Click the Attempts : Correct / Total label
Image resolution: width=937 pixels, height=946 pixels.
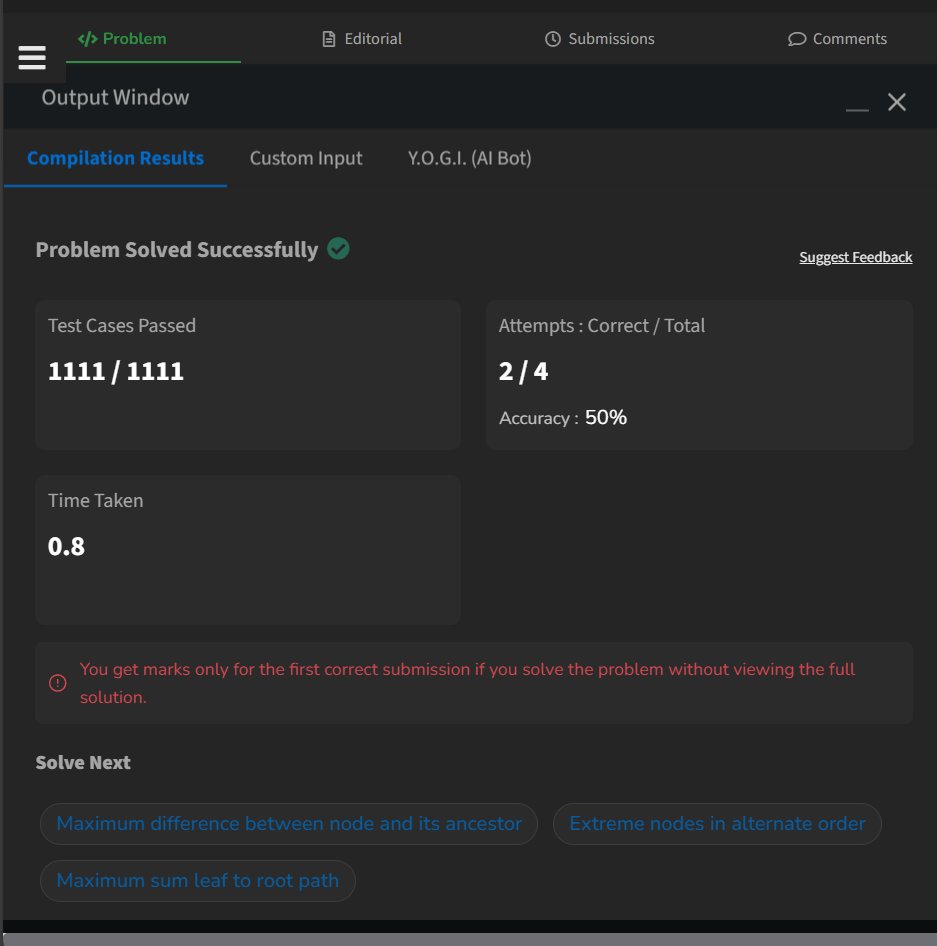pos(602,326)
